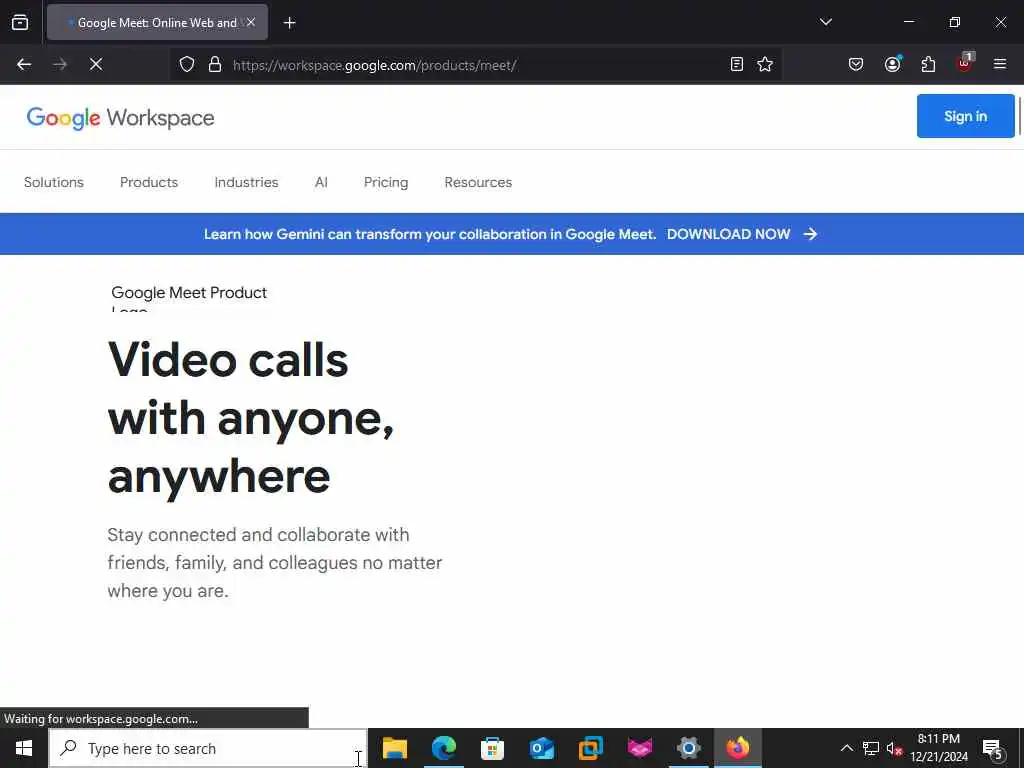This screenshot has width=1024, height=768.
Task: Bookmark this page with star
Action: (x=765, y=64)
